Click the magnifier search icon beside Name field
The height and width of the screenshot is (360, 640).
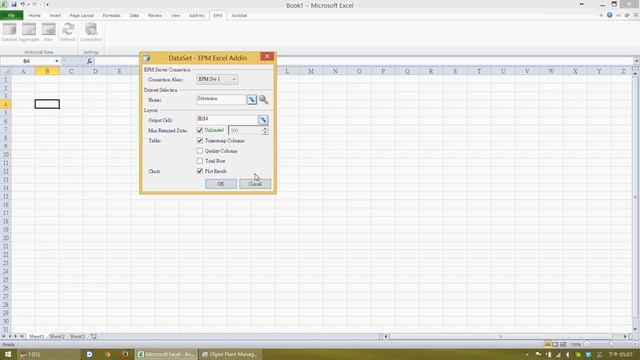coord(264,100)
